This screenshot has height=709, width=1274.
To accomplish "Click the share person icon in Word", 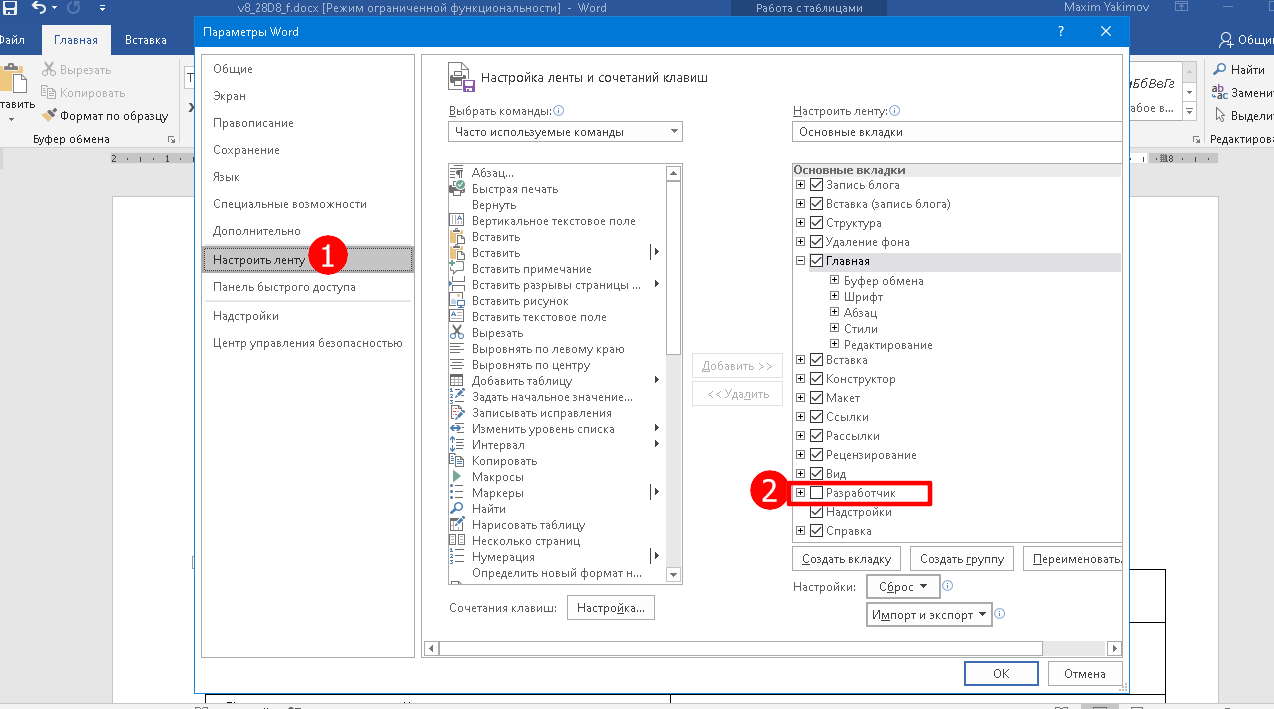I will [x=1226, y=41].
